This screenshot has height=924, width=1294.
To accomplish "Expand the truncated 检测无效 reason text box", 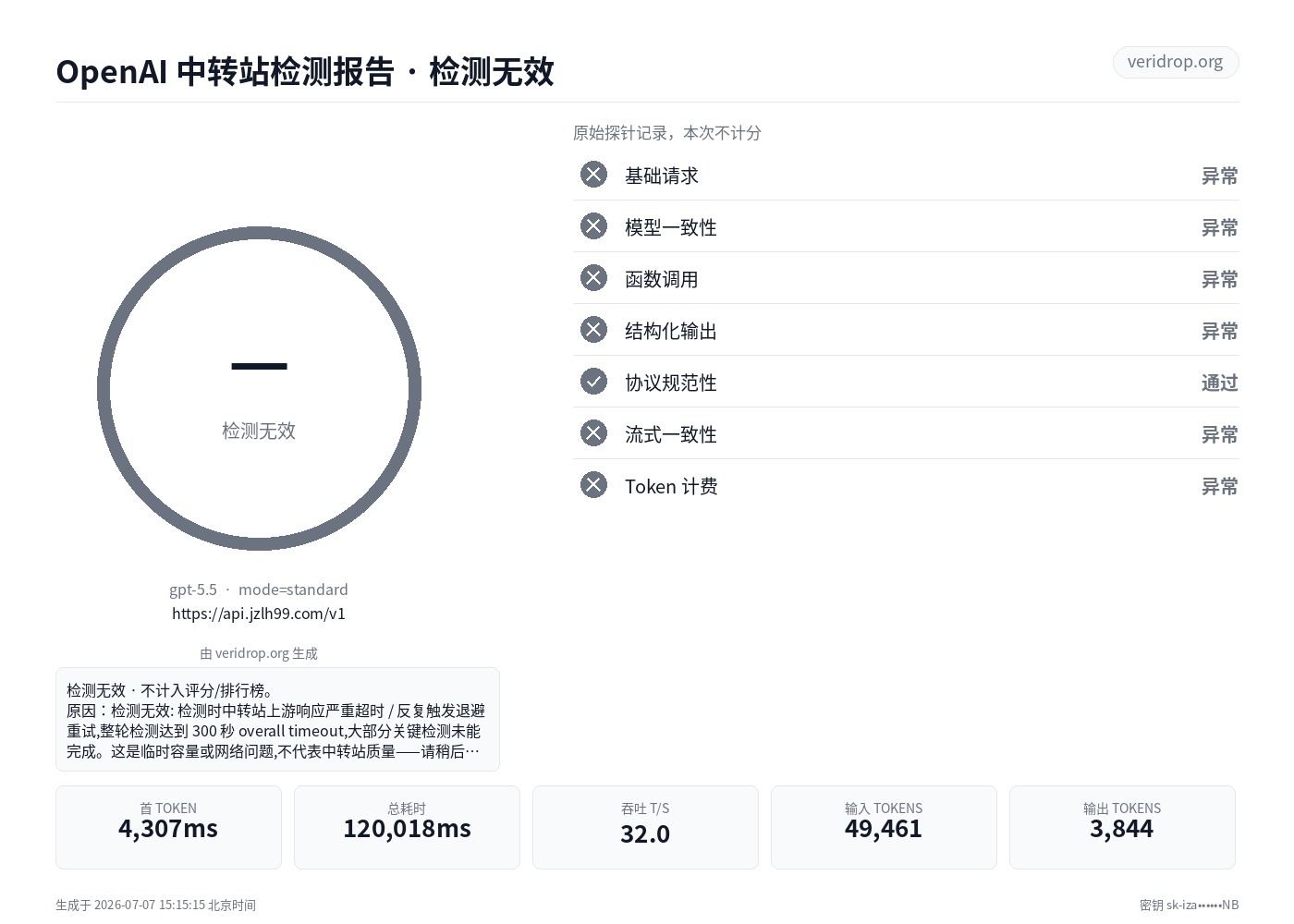I will (x=277, y=719).
